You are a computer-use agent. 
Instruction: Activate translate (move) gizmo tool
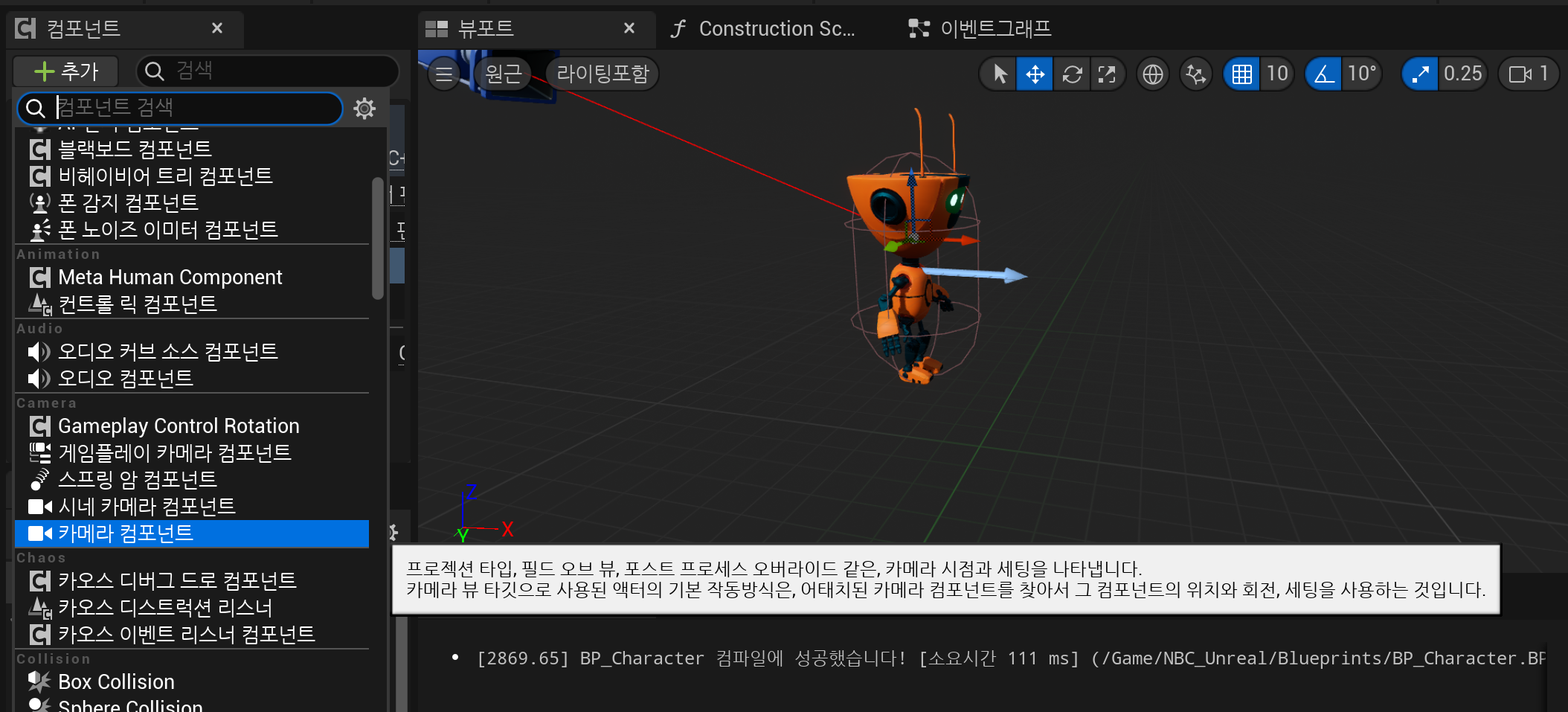pyautogui.click(x=1035, y=74)
